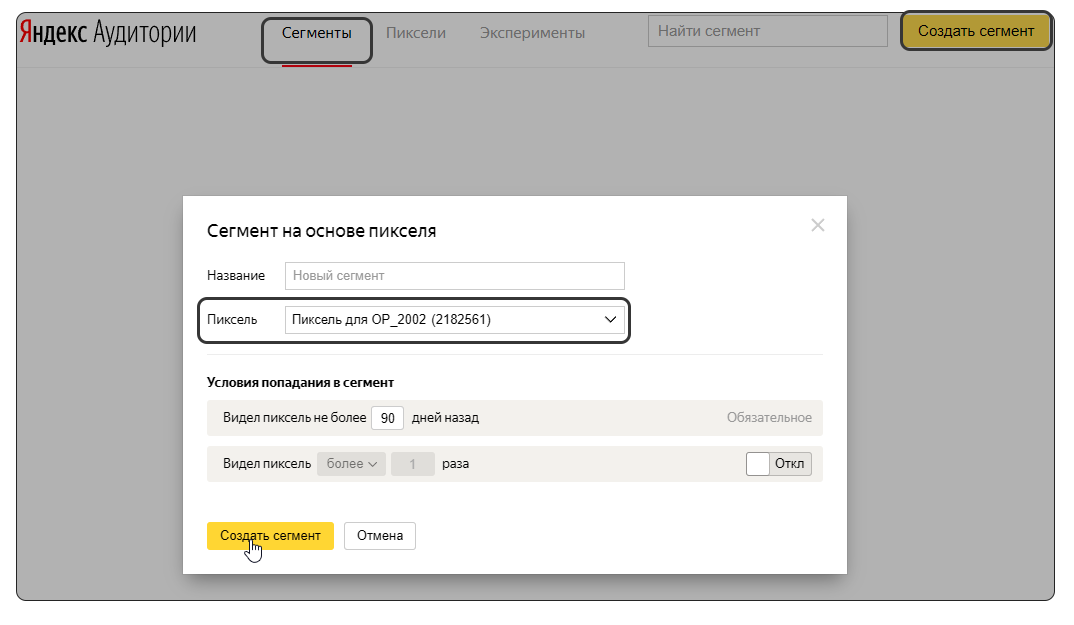Close the segment dialog via the X icon
This screenshot has height=625, width=1074.
coord(818,225)
